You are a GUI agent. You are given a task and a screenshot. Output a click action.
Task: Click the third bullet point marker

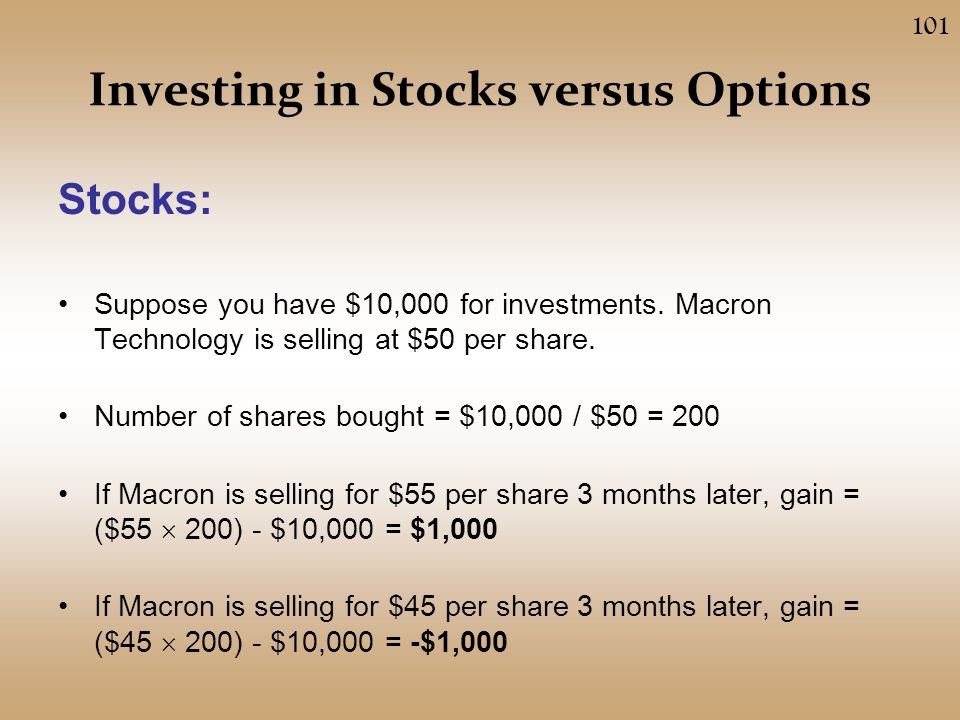[x=63, y=493]
